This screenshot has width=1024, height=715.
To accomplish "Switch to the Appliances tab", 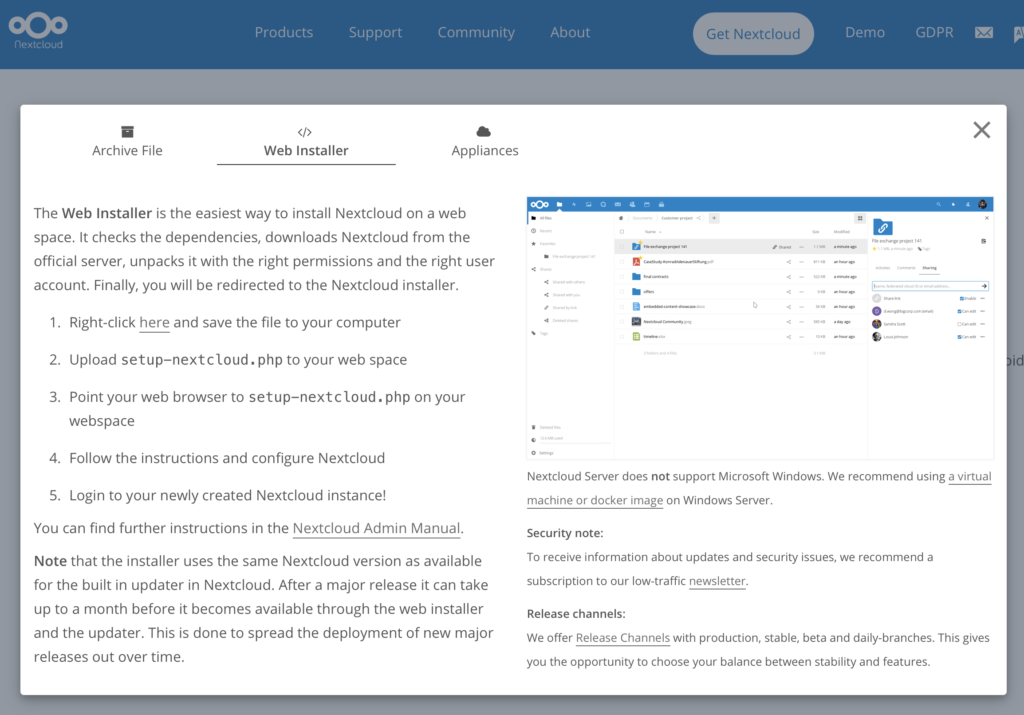I will (484, 150).
